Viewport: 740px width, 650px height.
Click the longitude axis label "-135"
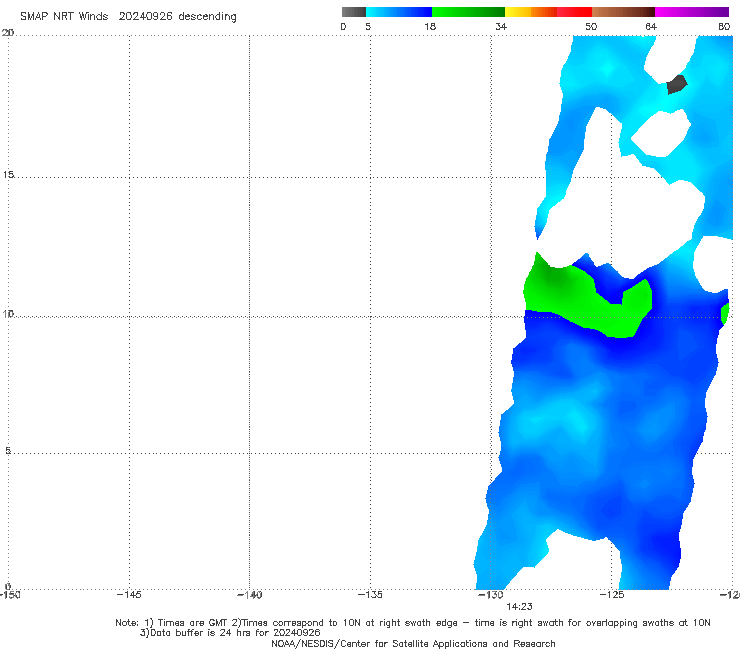pyautogui.click(x=370, y=595)
